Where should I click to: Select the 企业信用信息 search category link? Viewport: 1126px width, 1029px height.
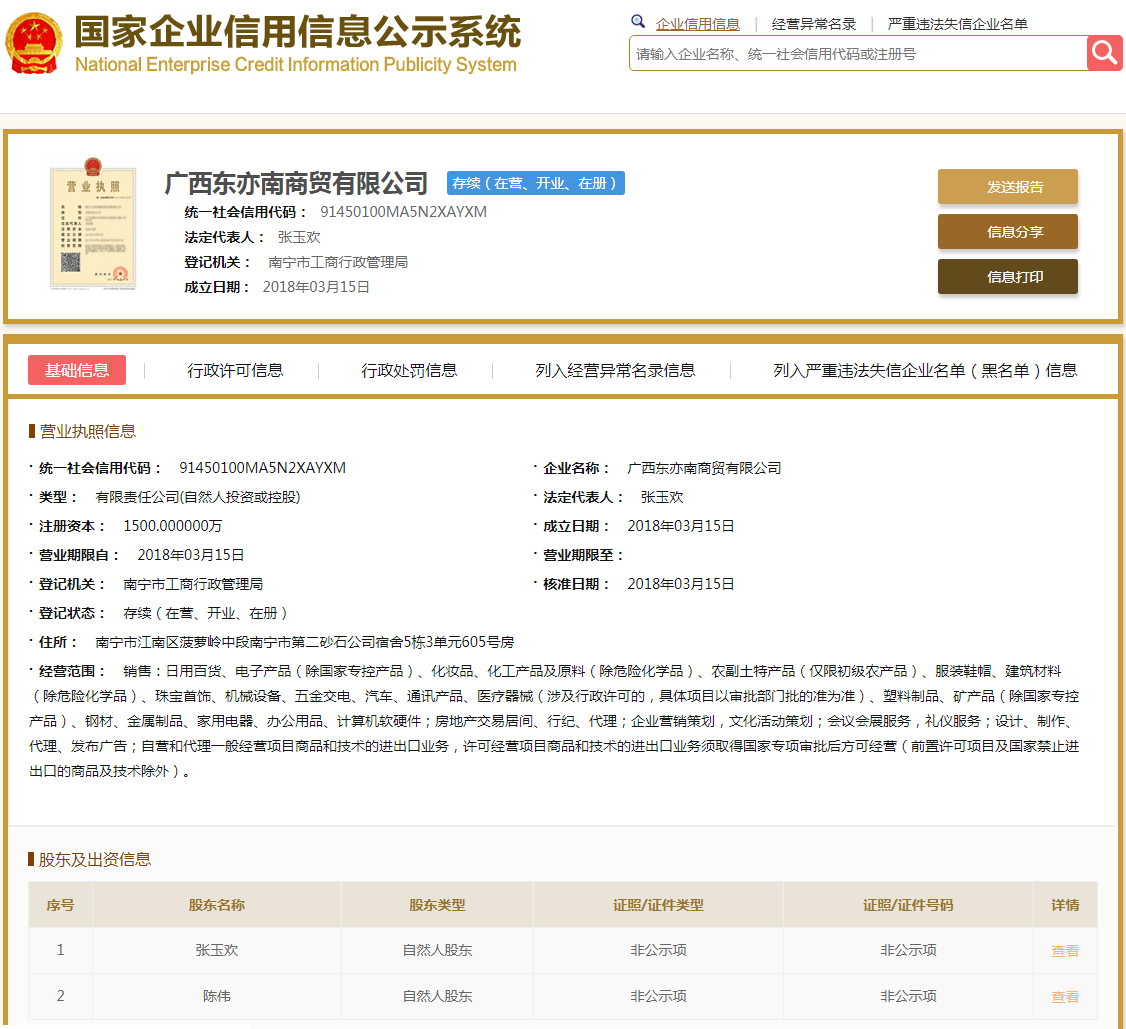pos(697,24)
